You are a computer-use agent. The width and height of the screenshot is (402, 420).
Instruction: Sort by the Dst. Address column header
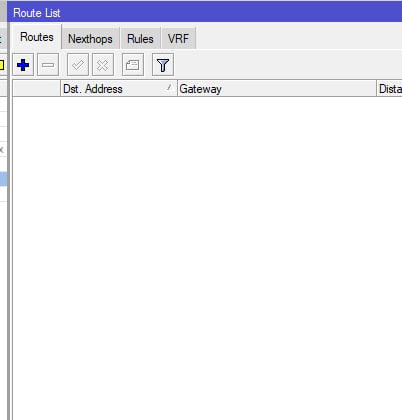[119, 89]
